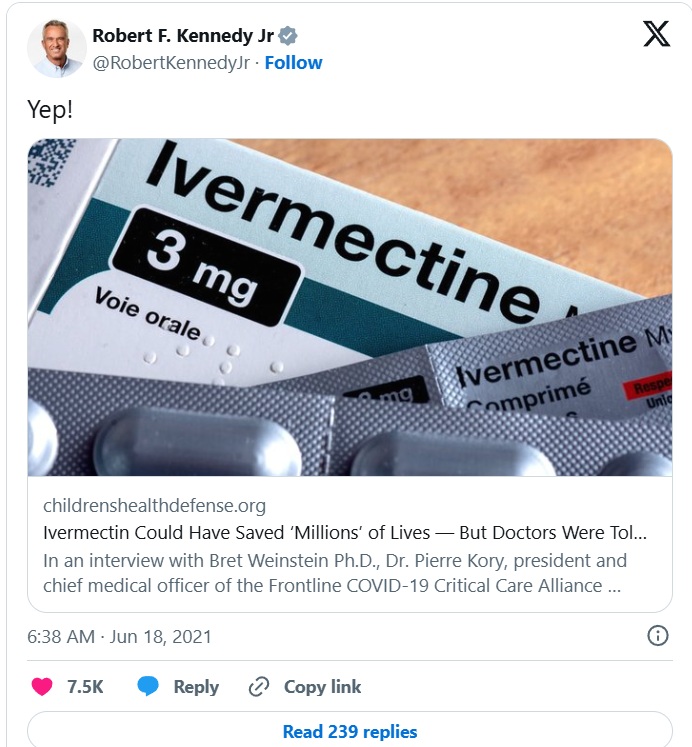Open the author's profile picture
Viewport: 692px width, 747px height.
click(57, 48)
